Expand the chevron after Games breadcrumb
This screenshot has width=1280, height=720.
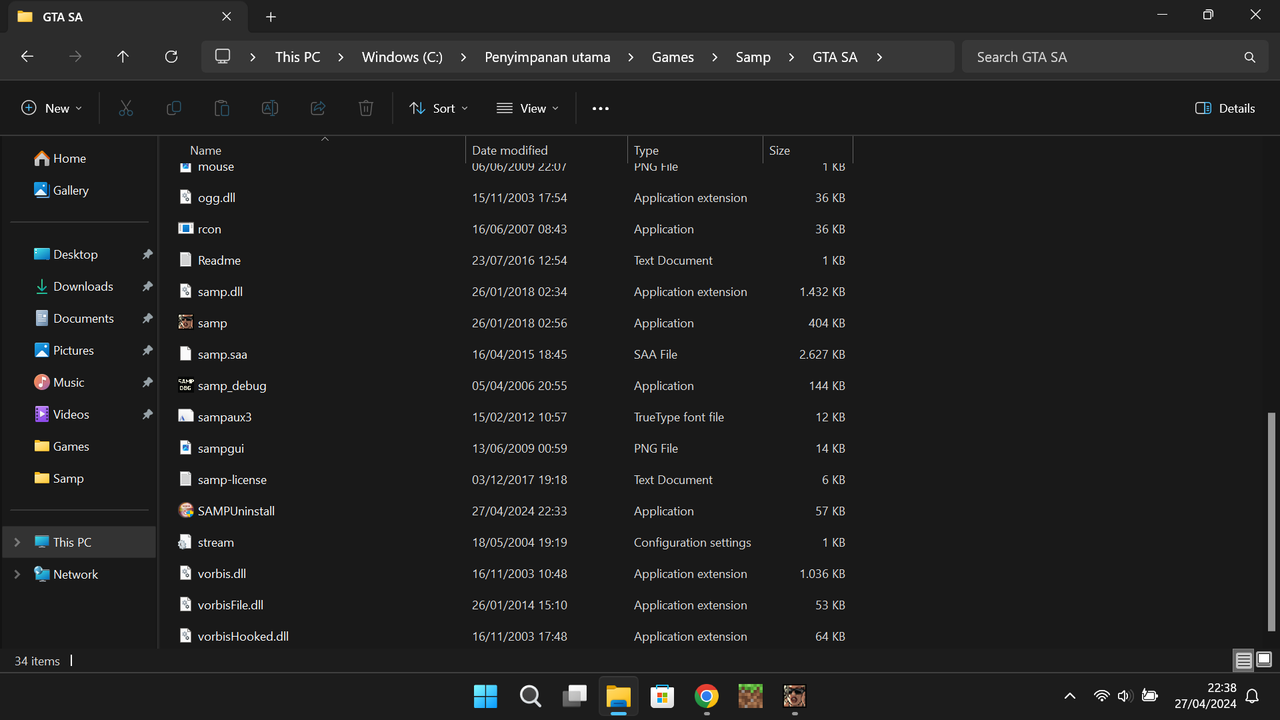click(715, 57)
